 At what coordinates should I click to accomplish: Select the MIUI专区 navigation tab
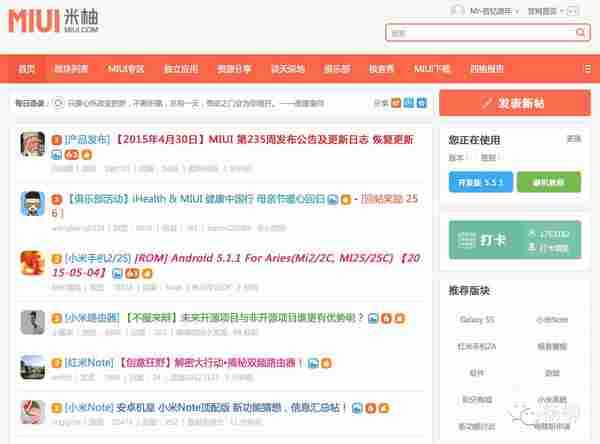pyautogui.click(x=126, y=69)
